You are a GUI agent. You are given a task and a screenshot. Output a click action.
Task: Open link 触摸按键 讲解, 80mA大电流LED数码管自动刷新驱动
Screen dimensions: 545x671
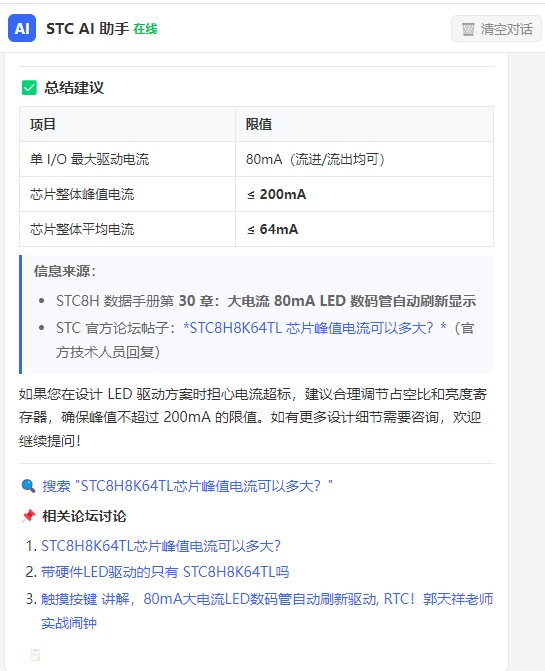click(267, 611)
